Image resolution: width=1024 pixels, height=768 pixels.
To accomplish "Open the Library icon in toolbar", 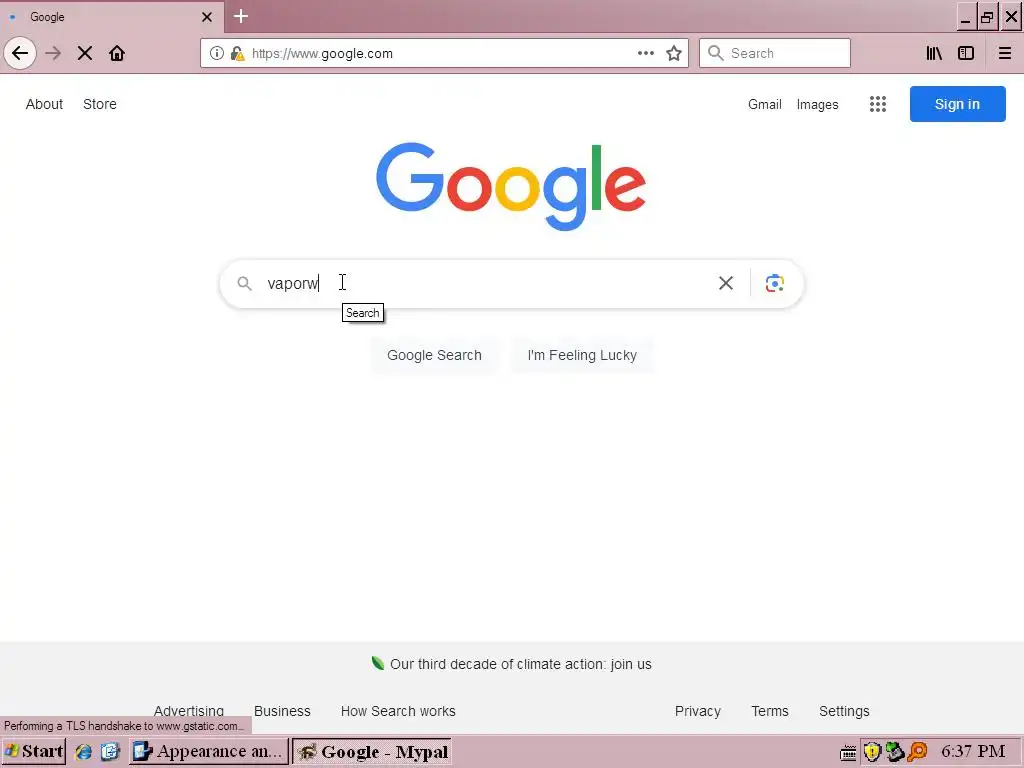I will click(x=934, y=54).
